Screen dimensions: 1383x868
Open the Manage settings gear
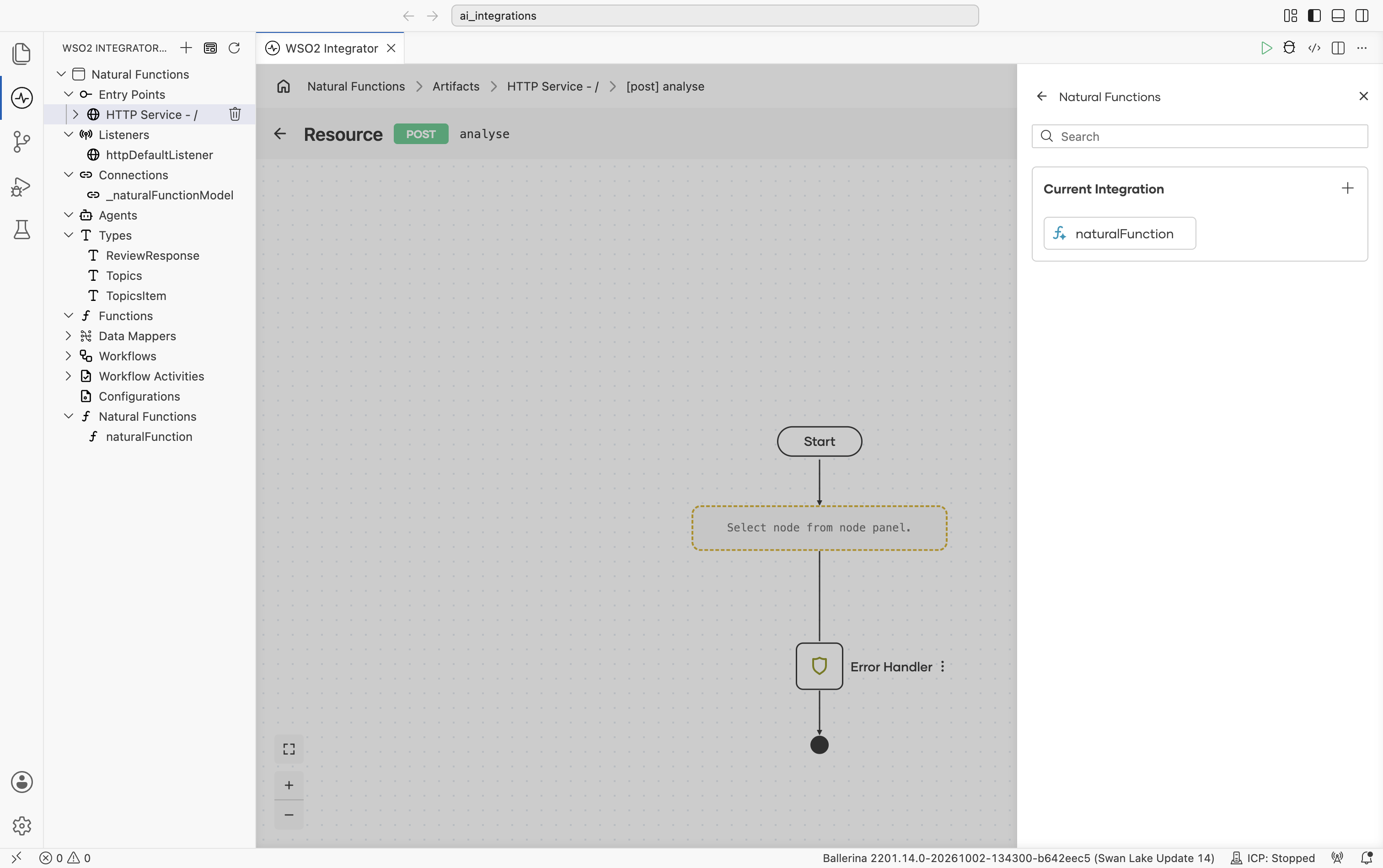(x=22, y=825)
